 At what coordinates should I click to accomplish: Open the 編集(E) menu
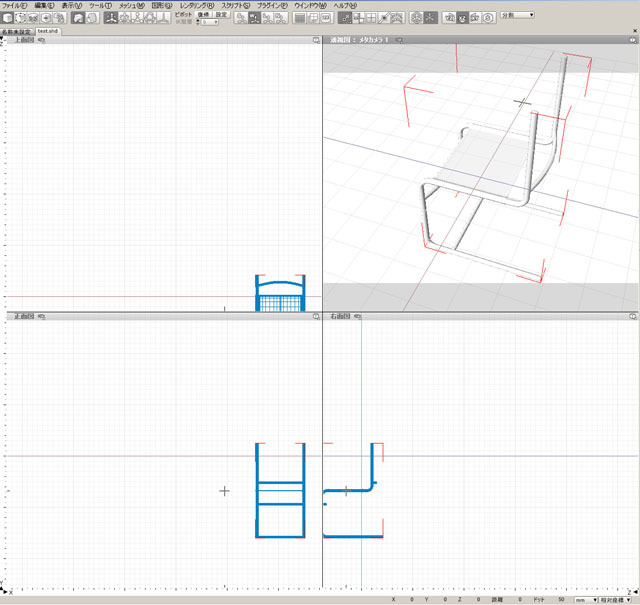pyautogui.click(x=44, y=5)
